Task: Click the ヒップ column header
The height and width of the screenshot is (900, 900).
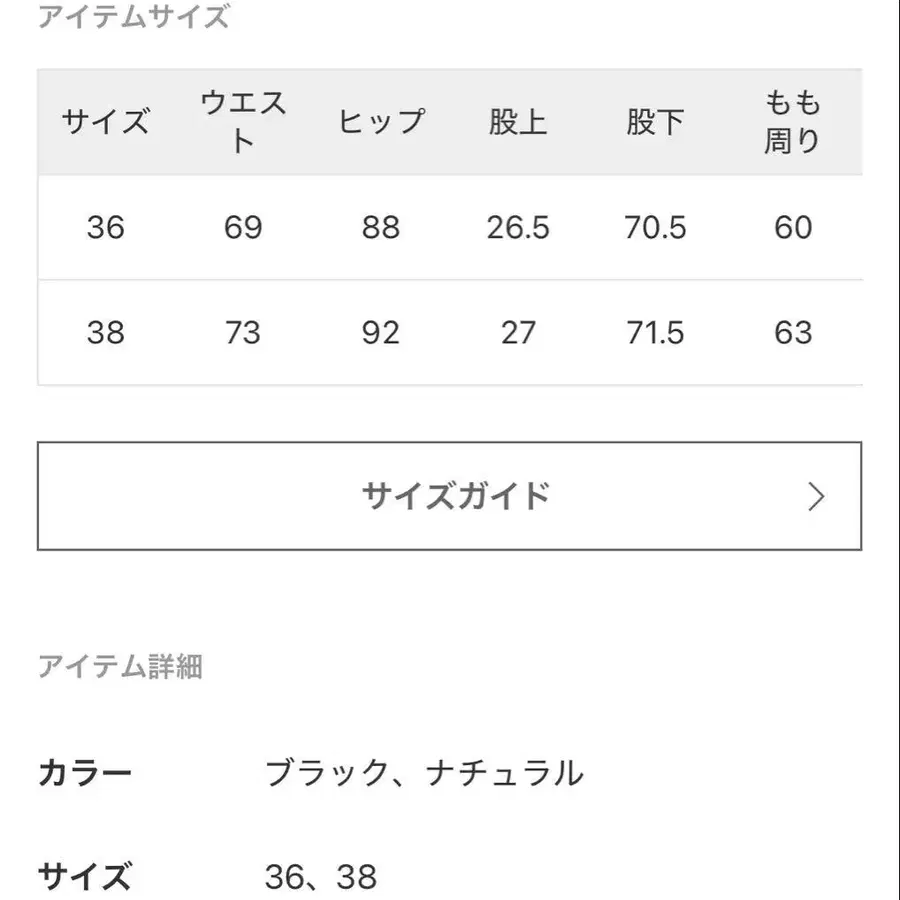Action: coord(380,120)
